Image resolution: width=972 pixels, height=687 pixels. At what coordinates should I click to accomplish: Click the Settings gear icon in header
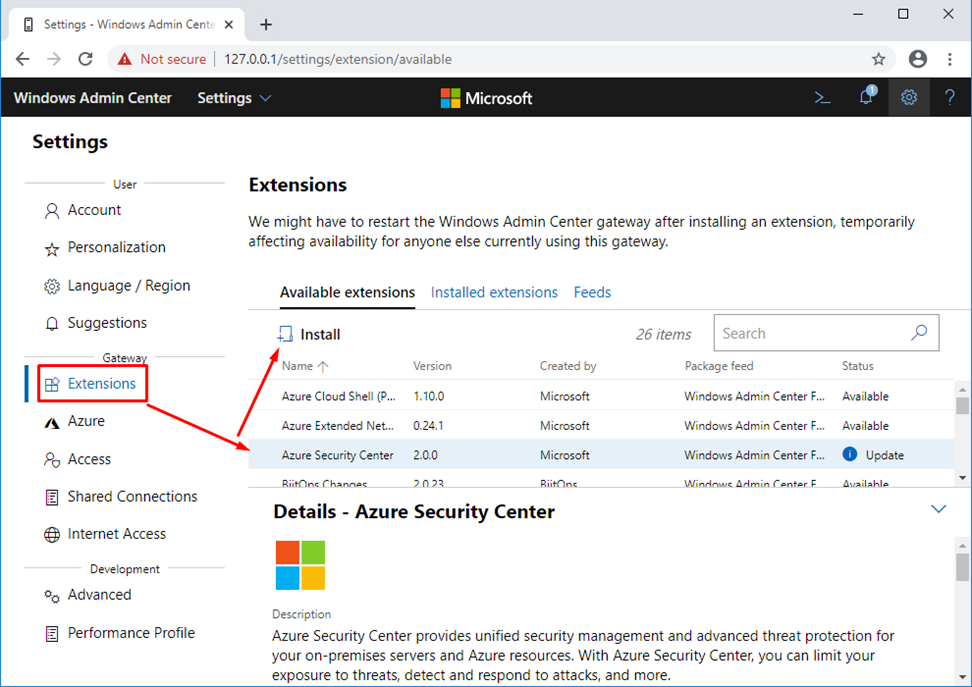click(908, 98)
